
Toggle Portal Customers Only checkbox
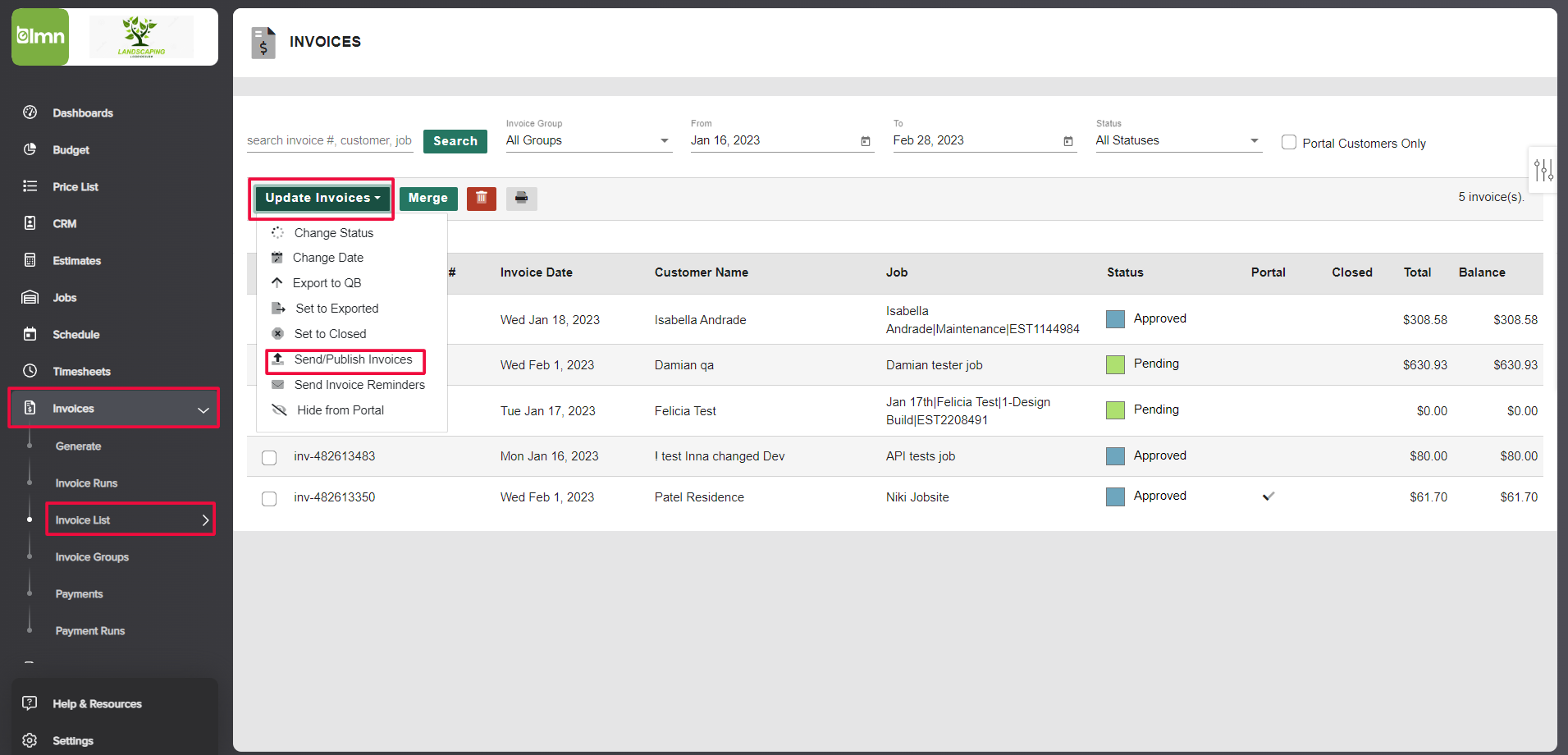(x=1289, y=142)
